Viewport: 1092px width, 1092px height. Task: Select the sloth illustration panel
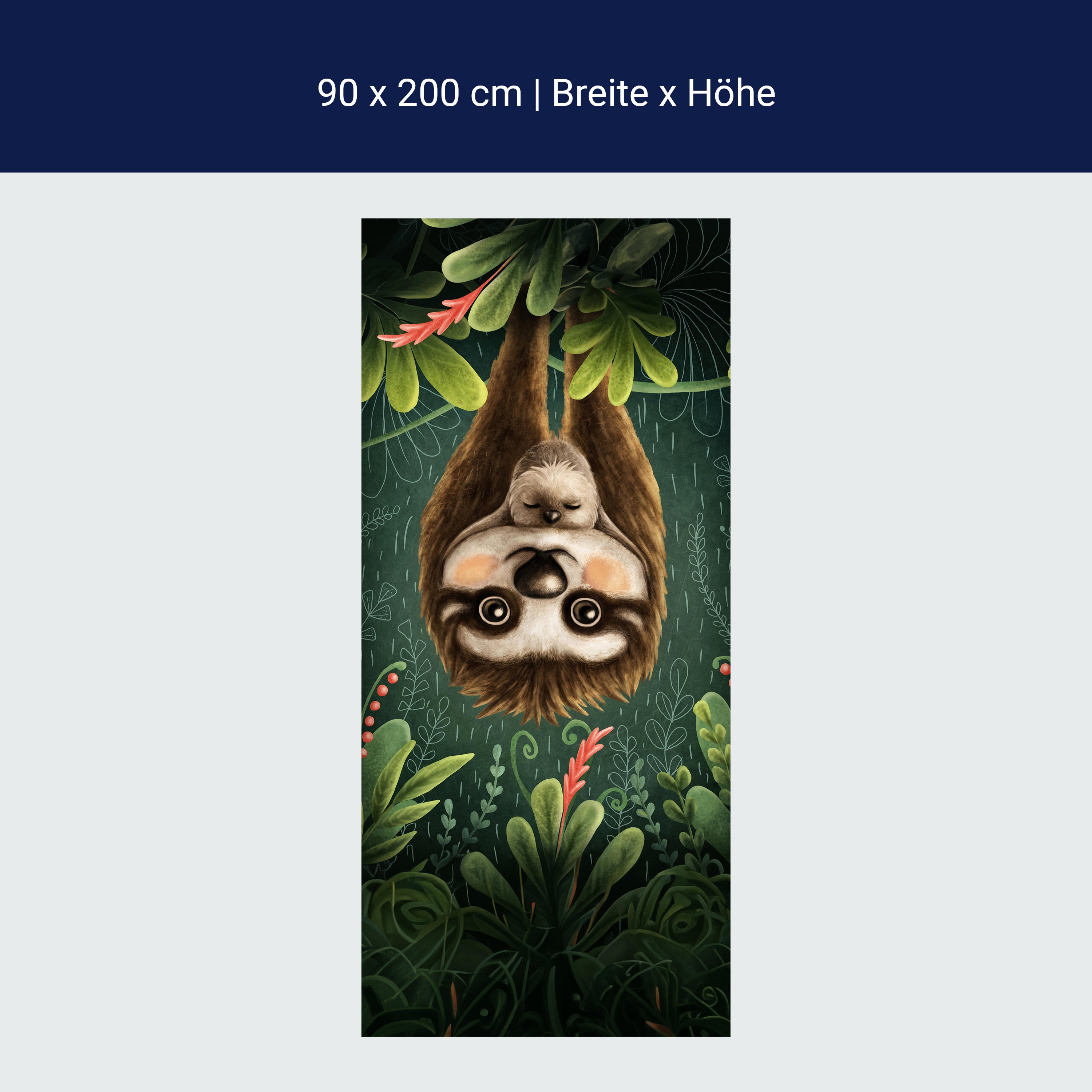coord(545,628)
